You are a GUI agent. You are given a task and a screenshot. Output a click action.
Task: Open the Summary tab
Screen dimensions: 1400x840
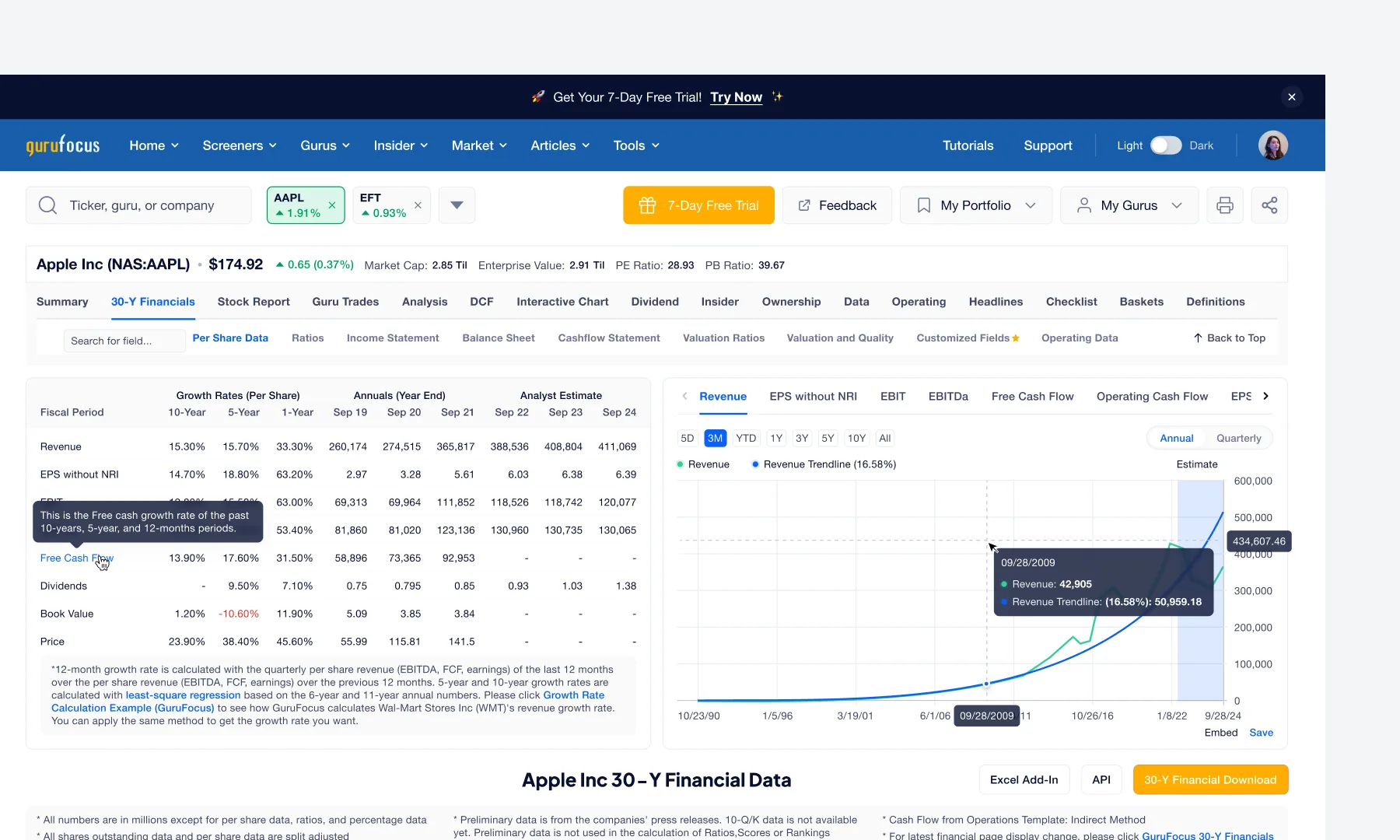coord(62,302)
